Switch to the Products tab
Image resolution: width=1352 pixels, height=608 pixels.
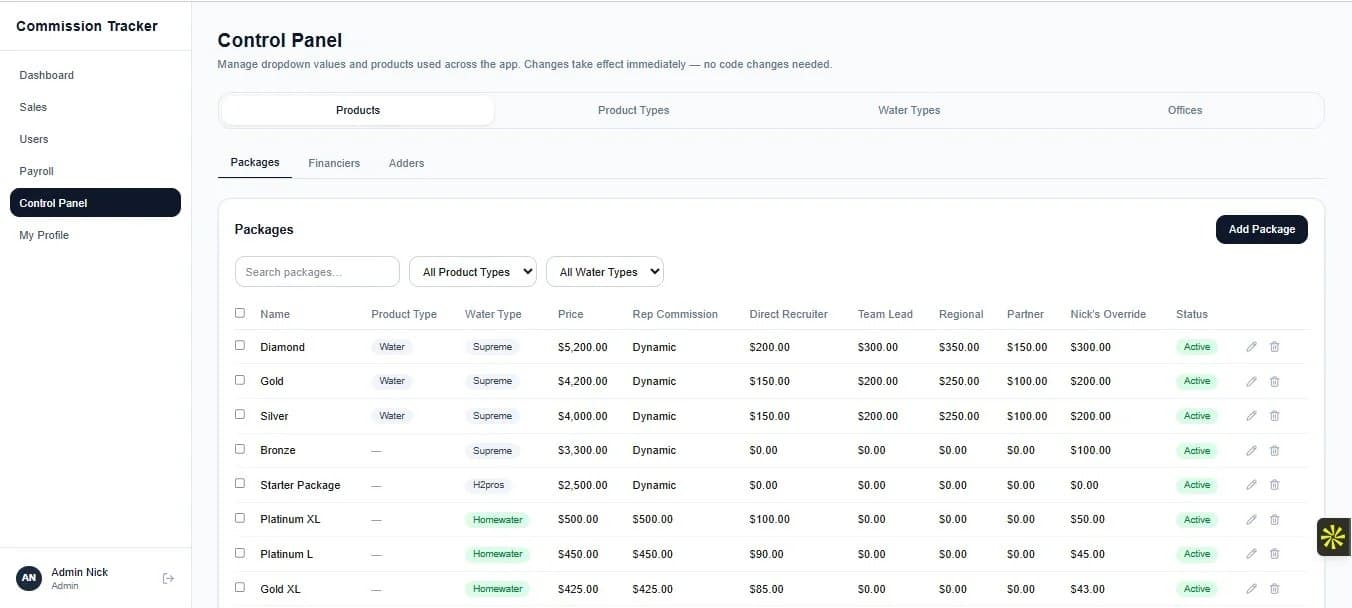point(358,110)
